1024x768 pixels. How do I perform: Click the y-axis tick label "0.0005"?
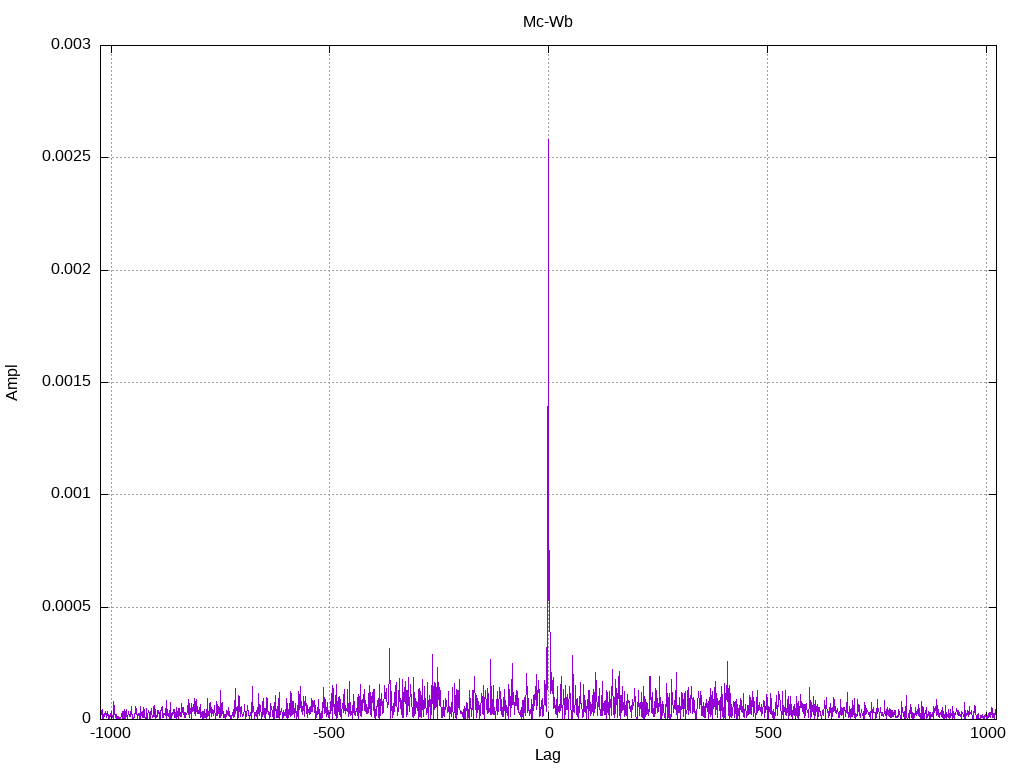point(66,607)
